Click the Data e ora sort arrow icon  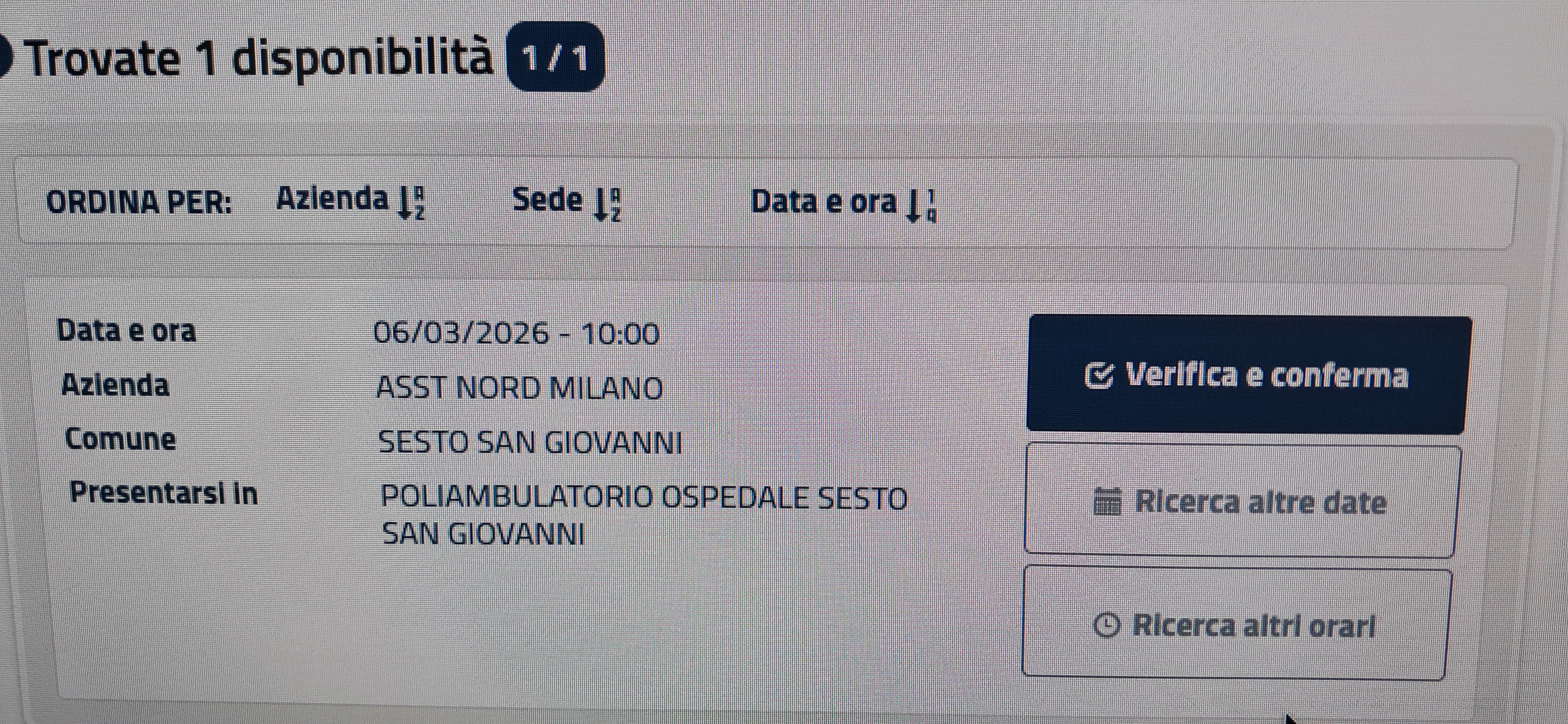(x=921, y=206)
